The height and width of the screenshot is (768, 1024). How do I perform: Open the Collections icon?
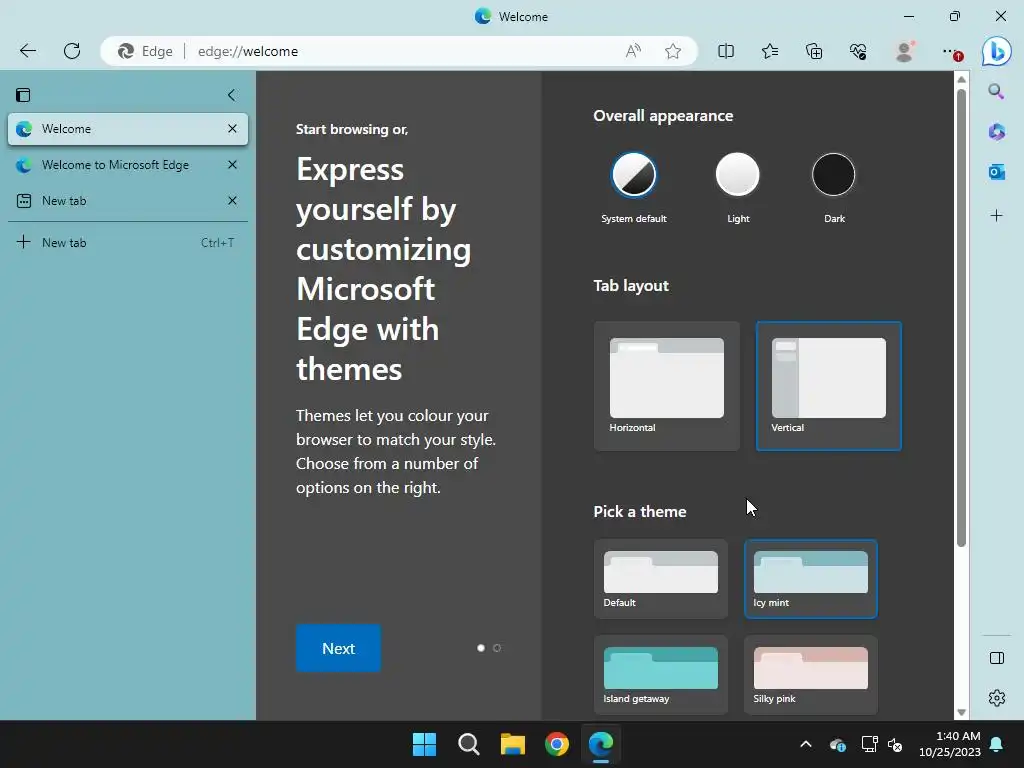(814, 51)
